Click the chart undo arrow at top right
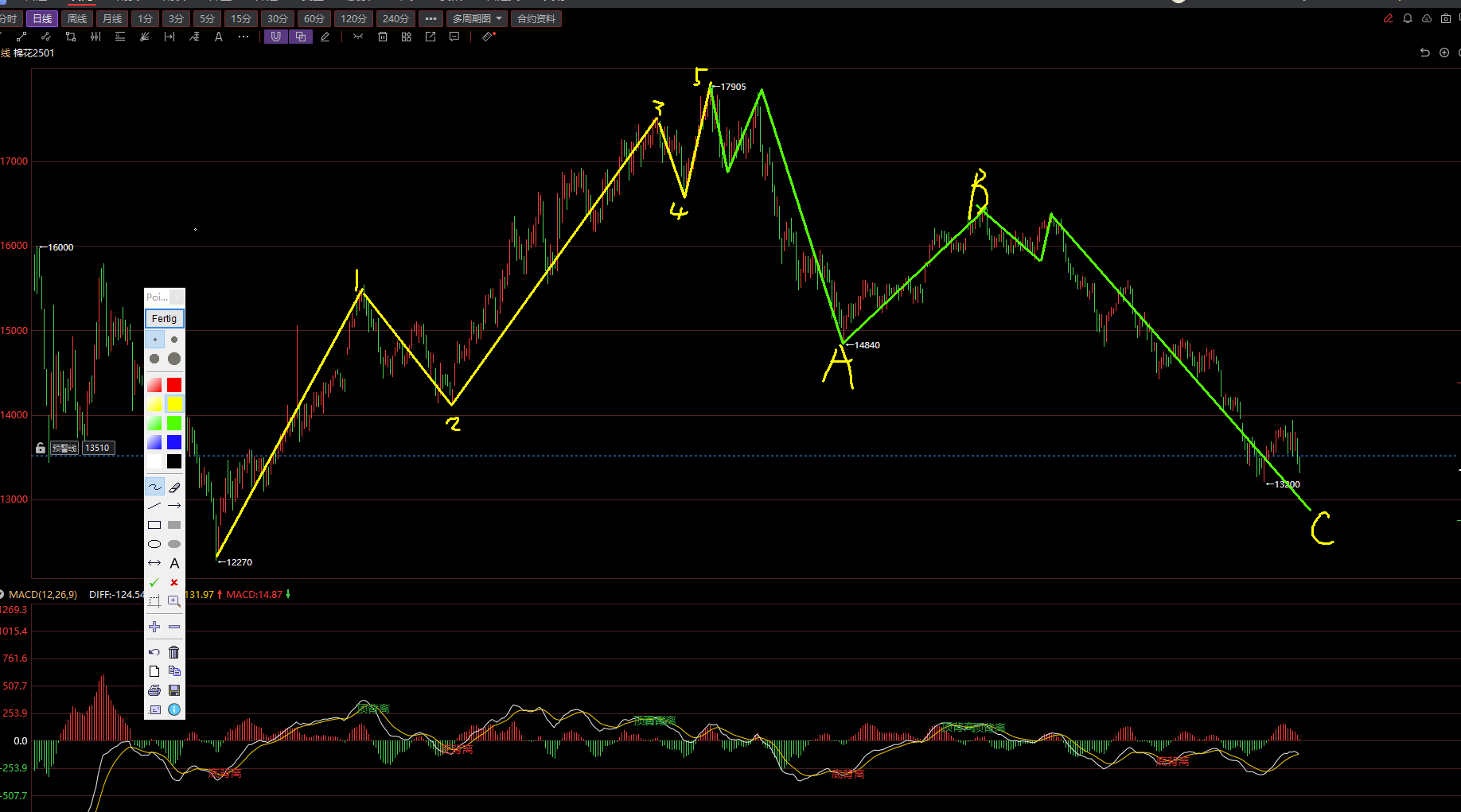 coord(1425,52)
